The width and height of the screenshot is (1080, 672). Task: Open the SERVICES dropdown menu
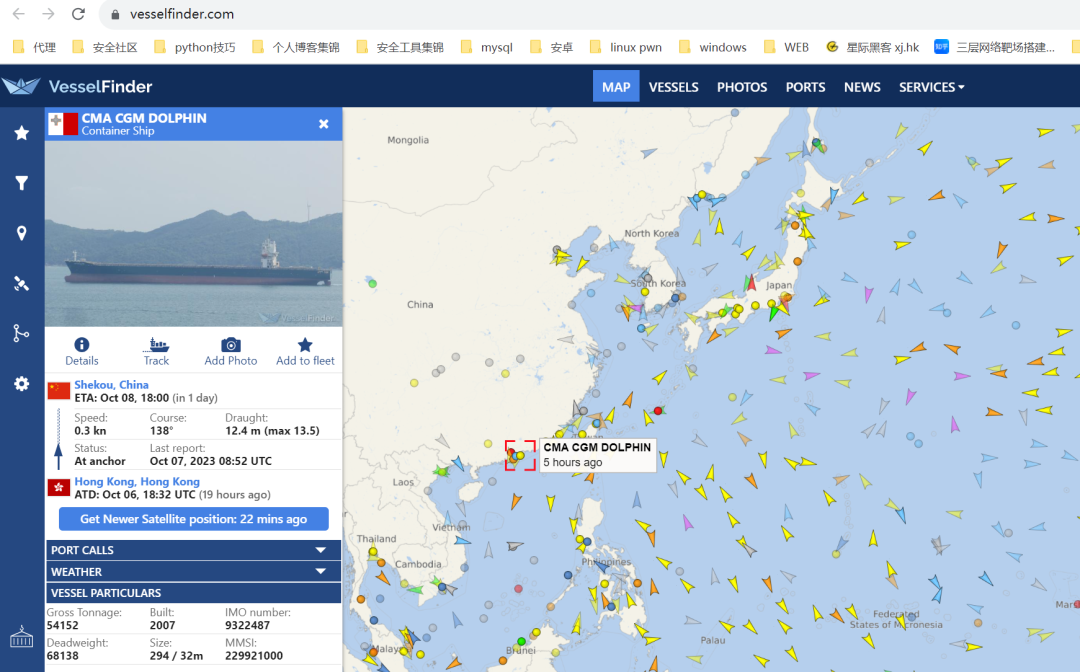[x=931, y=87]
